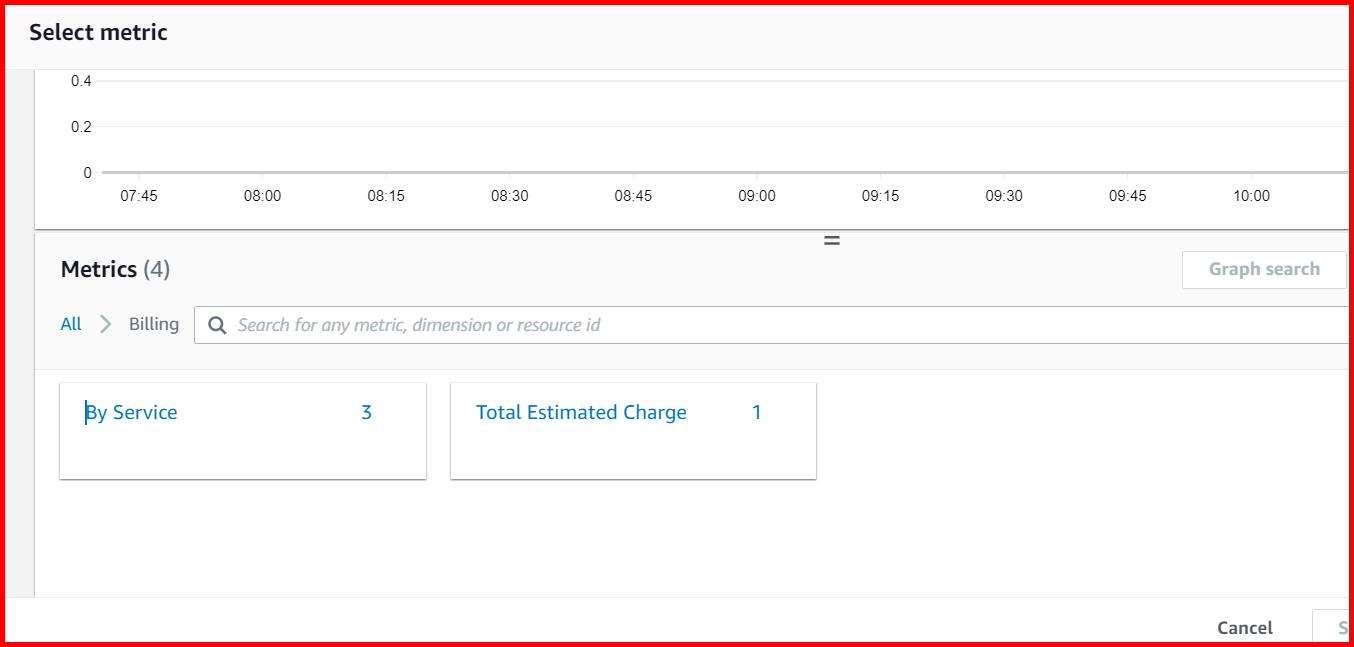
Task: Select the Billing breadcrumb item
Action: [152, 323]
